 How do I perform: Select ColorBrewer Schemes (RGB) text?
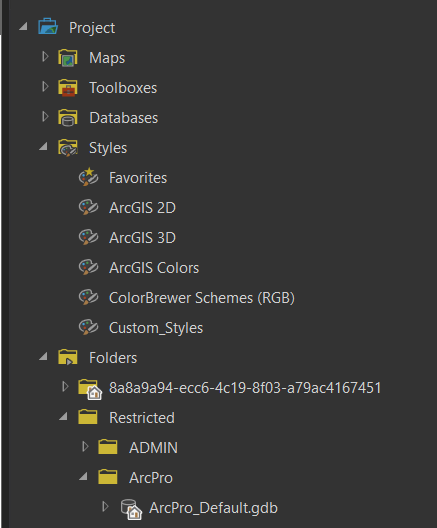coord(202,298)
